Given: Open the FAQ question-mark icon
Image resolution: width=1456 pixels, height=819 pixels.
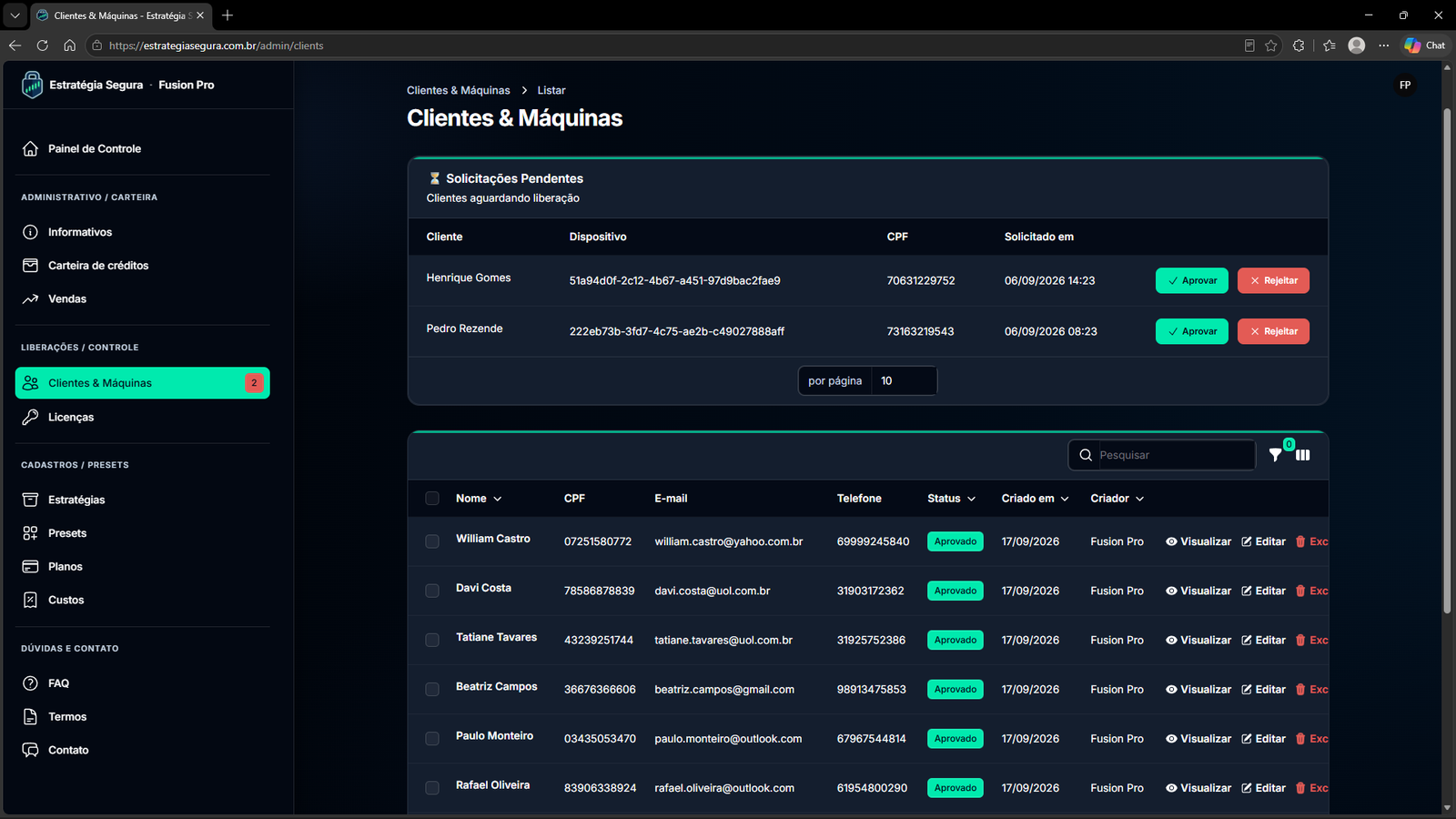Looking at the screenshot, I should click(30, 683).
